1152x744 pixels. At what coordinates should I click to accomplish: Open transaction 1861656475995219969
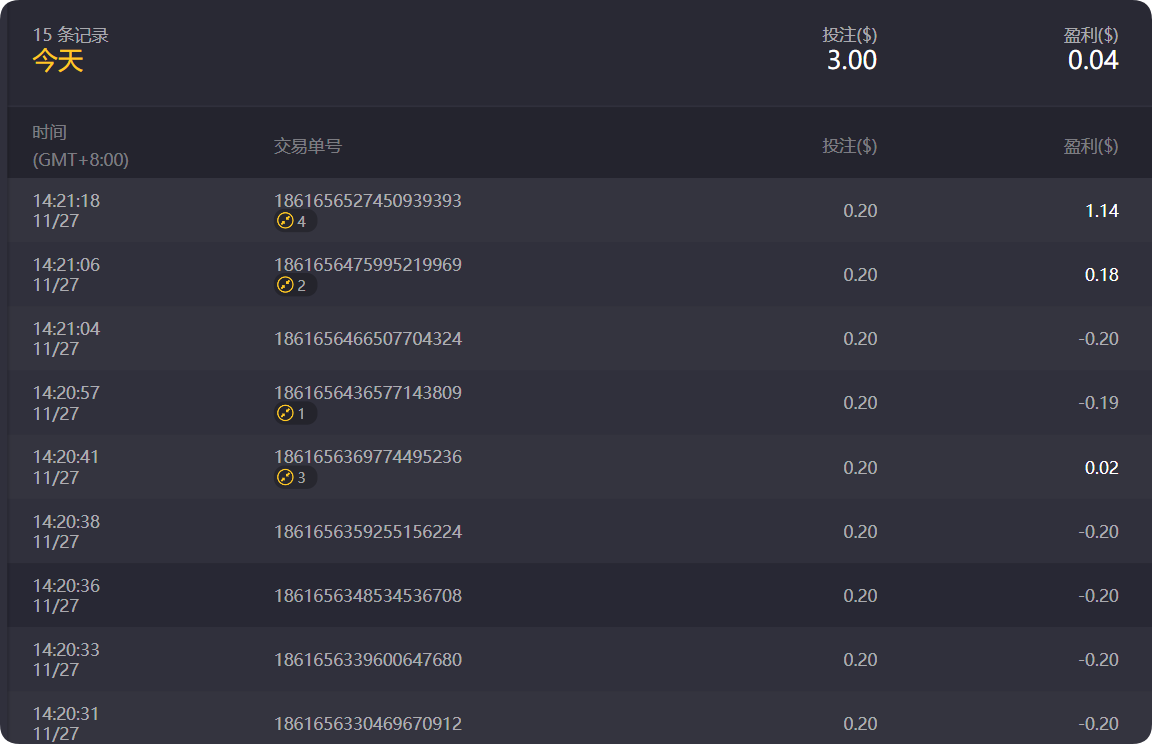click(368, 265)
